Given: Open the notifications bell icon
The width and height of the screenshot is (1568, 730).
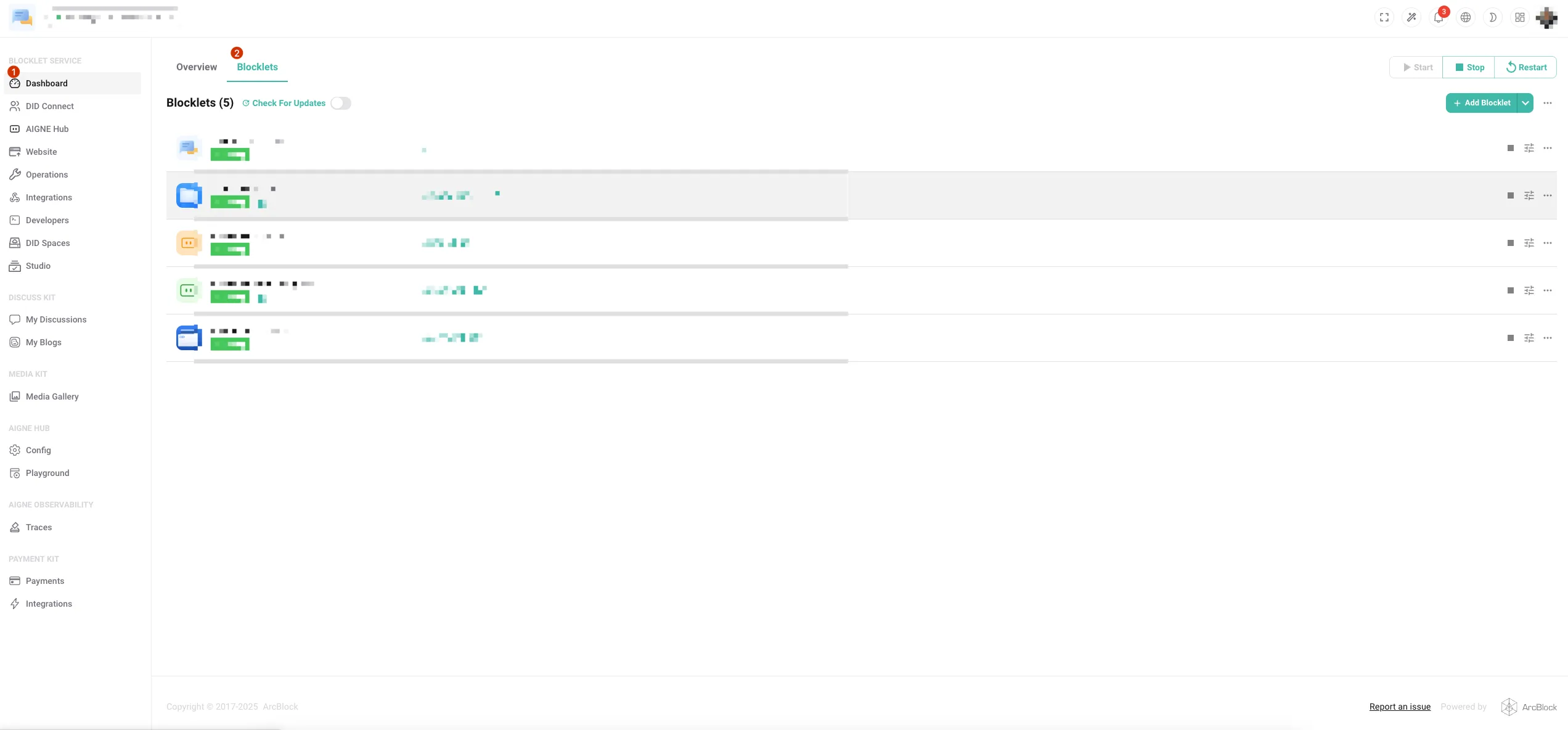Looking at the screenshot, I should 1438,17.
